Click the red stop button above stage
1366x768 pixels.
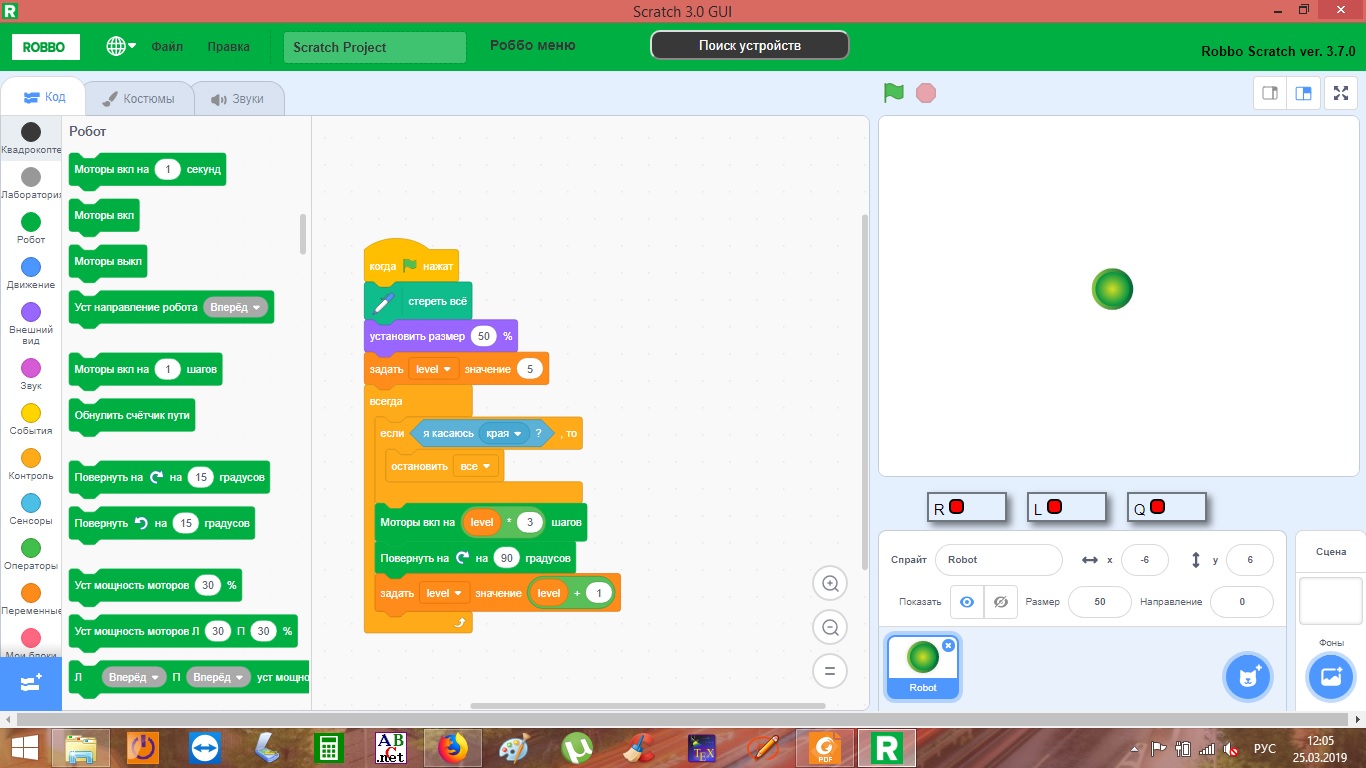click(x=926, y=93)
